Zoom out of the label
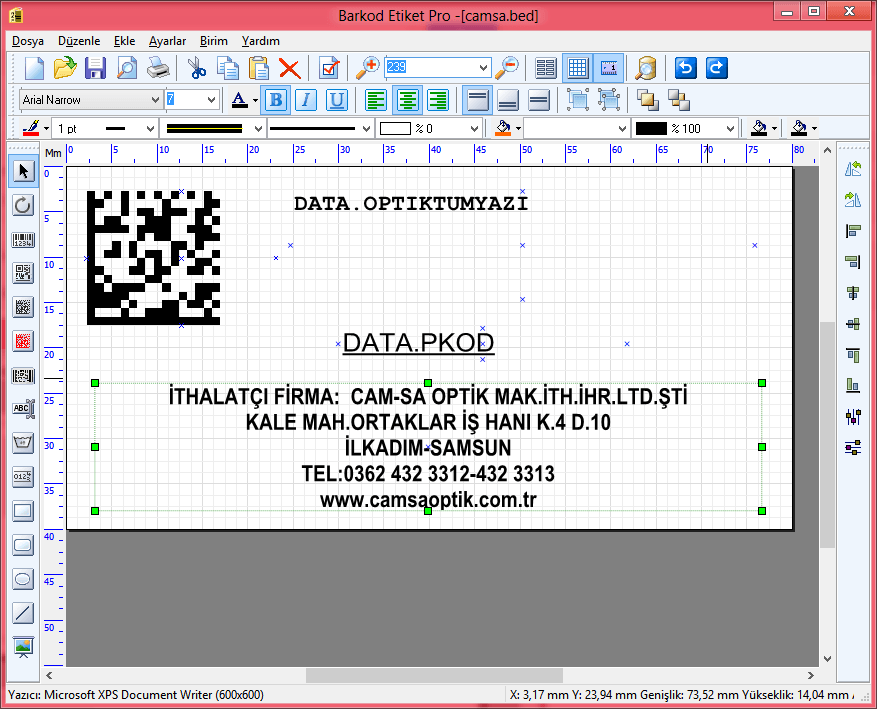This screenshot has height=709, width=877. coord(507,68)
